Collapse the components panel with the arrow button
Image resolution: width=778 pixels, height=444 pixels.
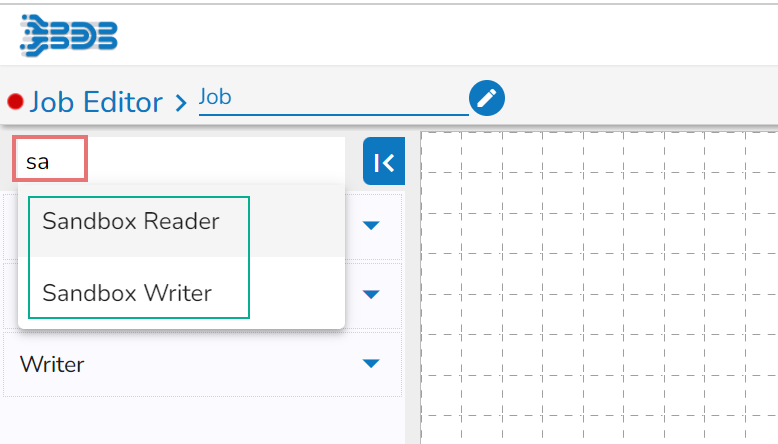pyautogui.click(x=383, y=162)
